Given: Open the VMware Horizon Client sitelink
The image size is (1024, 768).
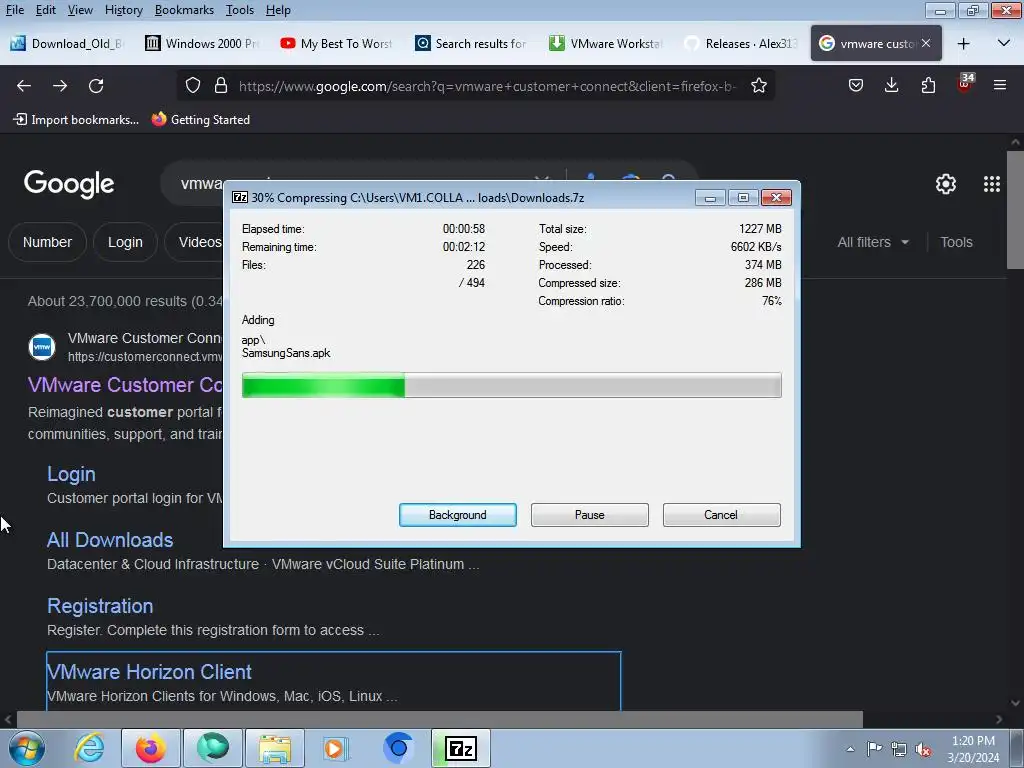Looking at the screenshot, I should tap(150, 672).
